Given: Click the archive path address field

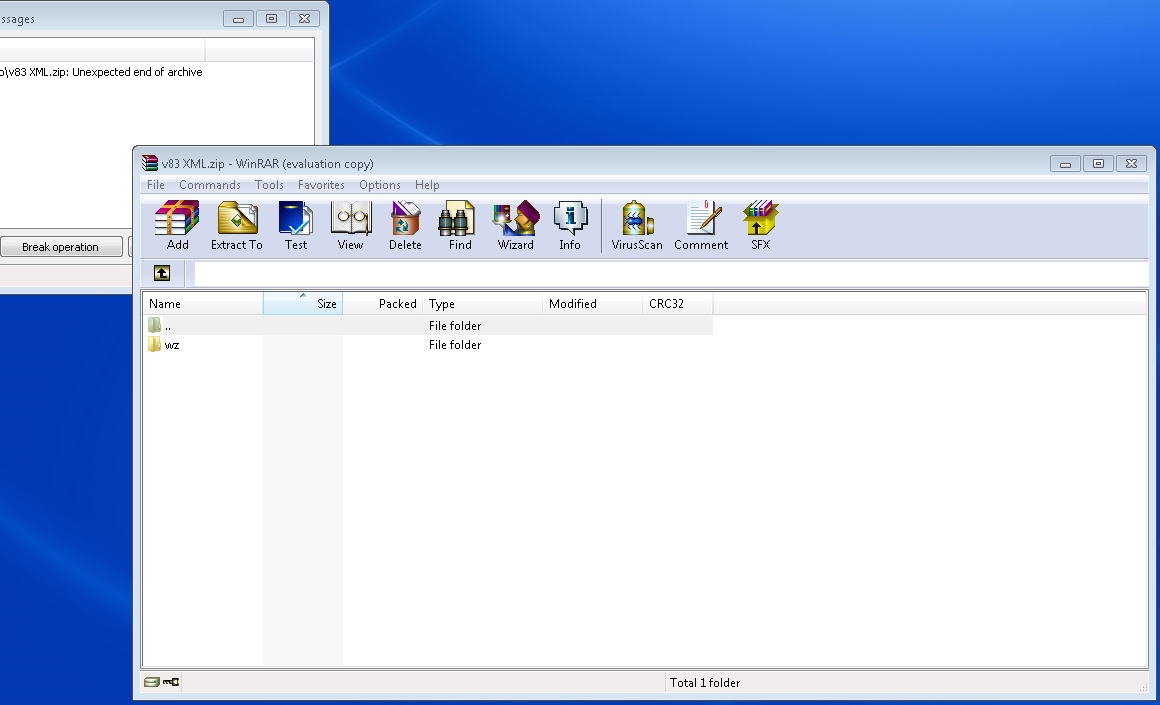Looking at the screenshot, I should pos(671,273).
